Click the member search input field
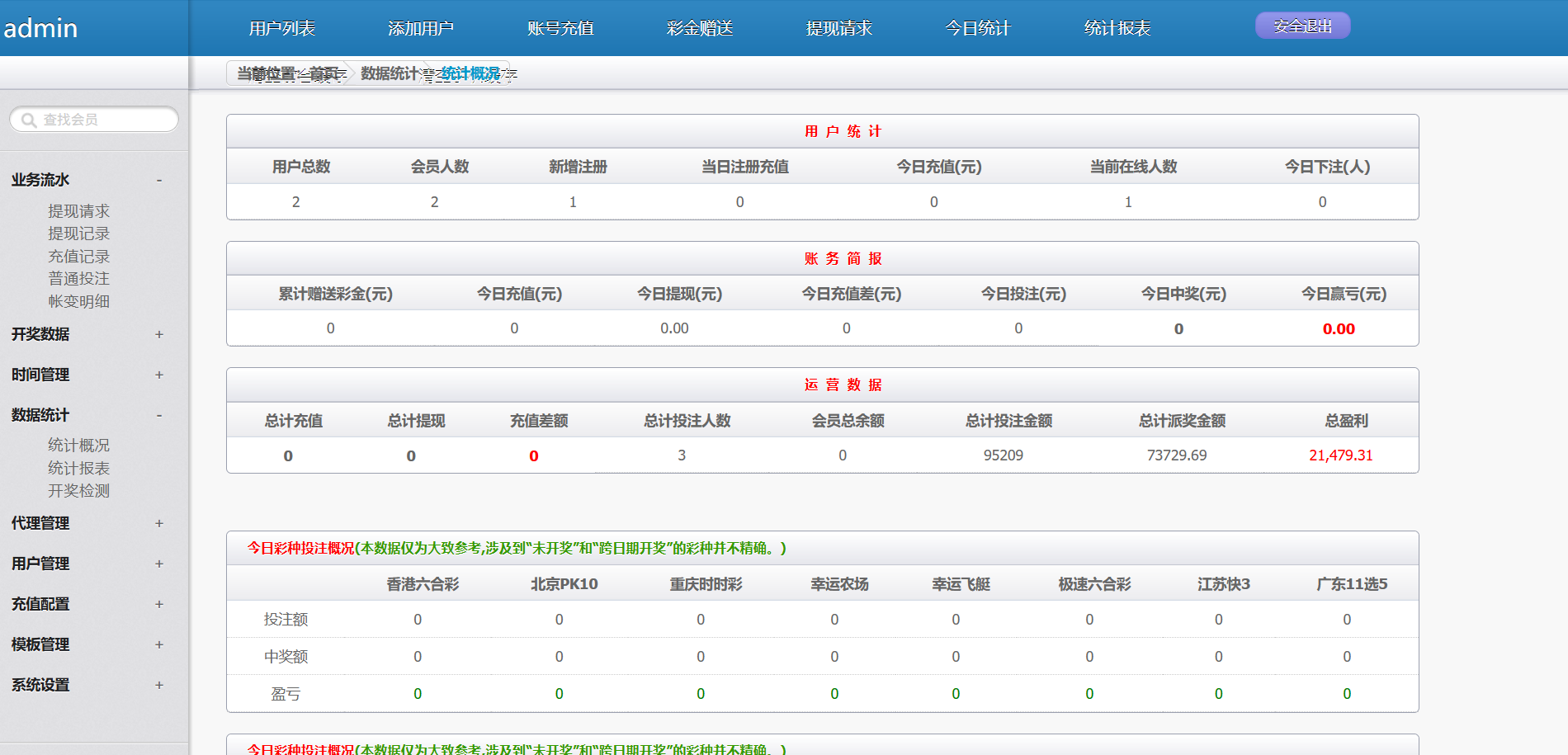 coord(103,120)
